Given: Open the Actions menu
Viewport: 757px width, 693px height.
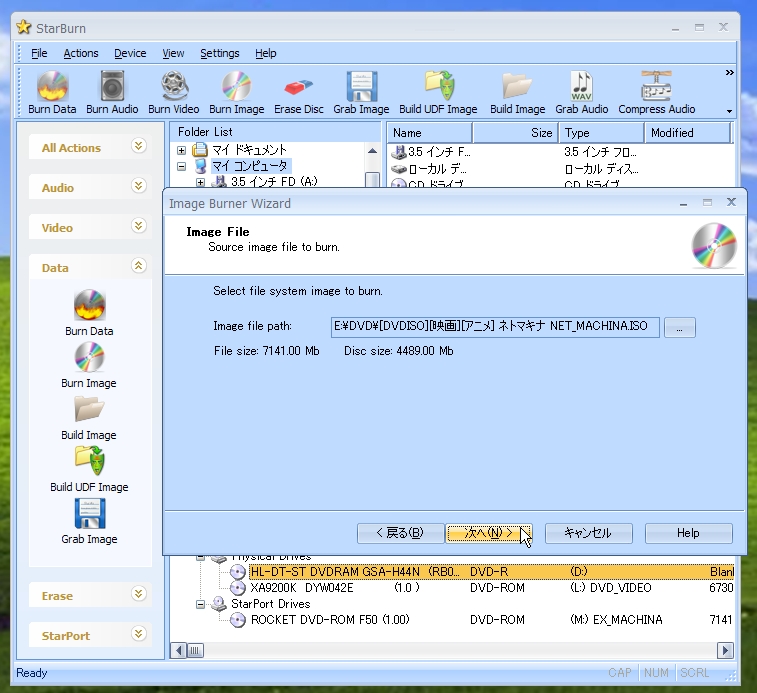Looking at the screenshot, I should click(81, 53).
